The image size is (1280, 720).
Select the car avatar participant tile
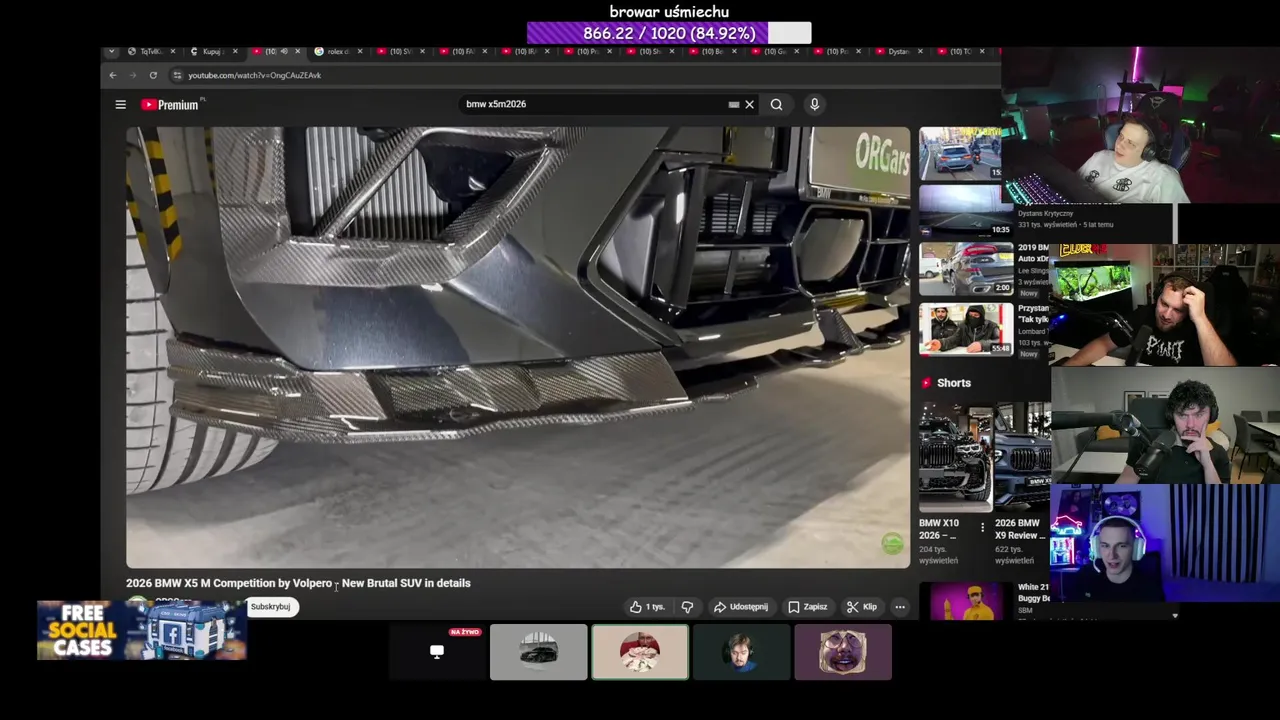[x=538, y=652]
